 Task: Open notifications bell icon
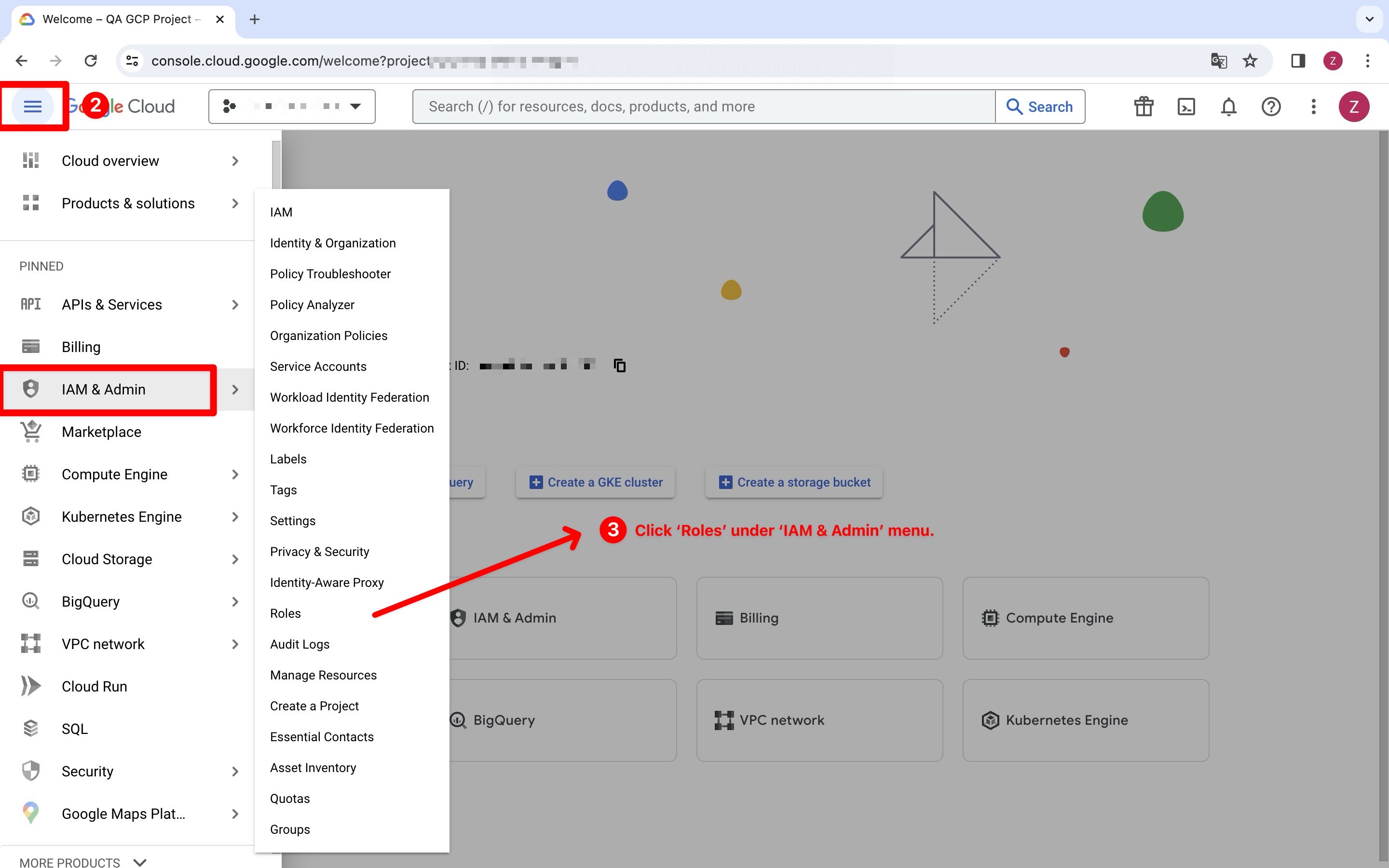(x=1228, y=106)
